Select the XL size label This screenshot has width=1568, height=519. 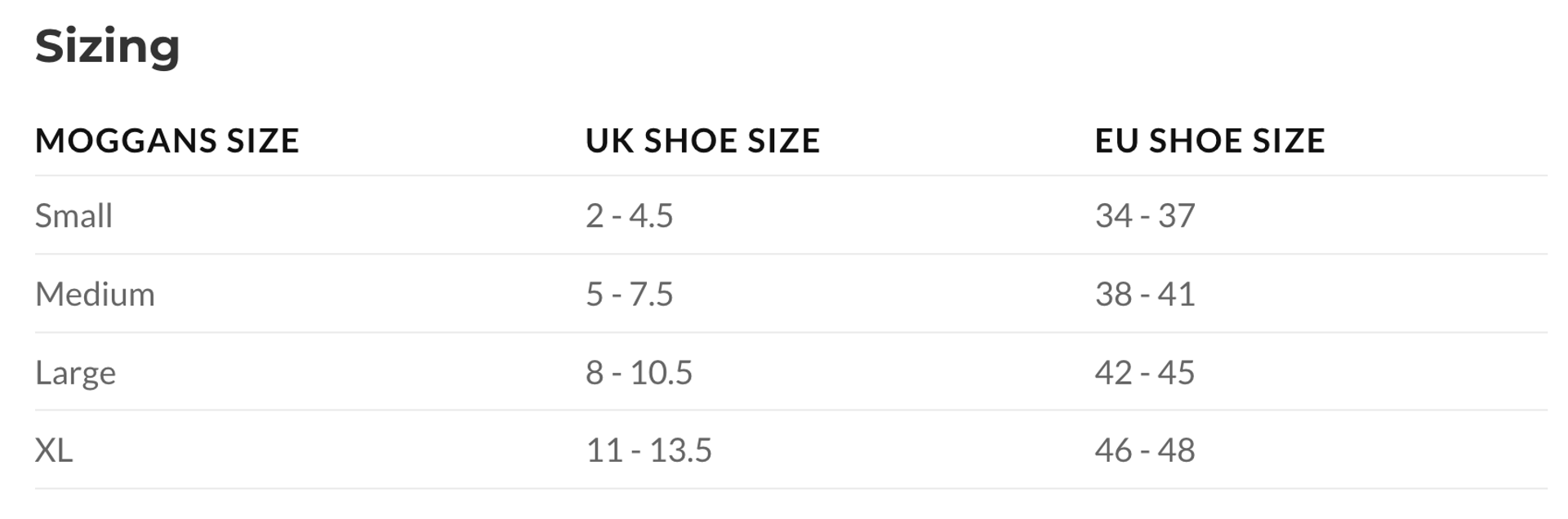pos(54,450)
